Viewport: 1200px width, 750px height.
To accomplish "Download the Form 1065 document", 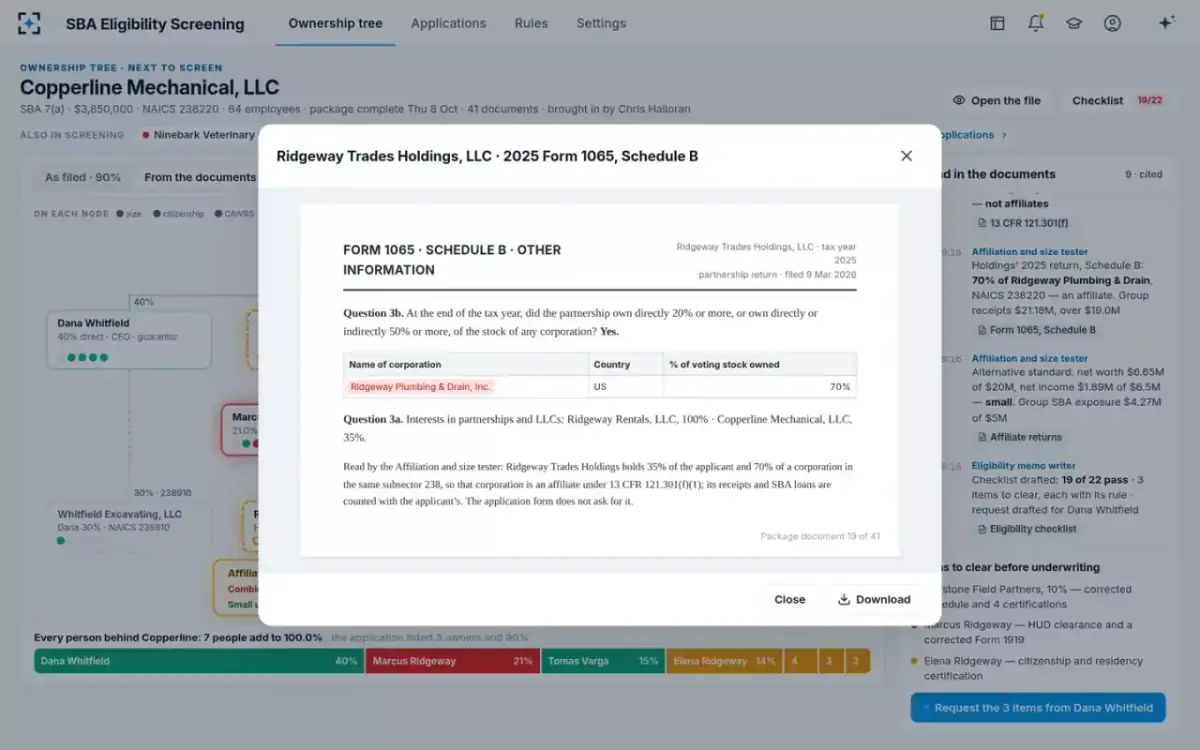I will pyautogui.click(x=874, y=599).
